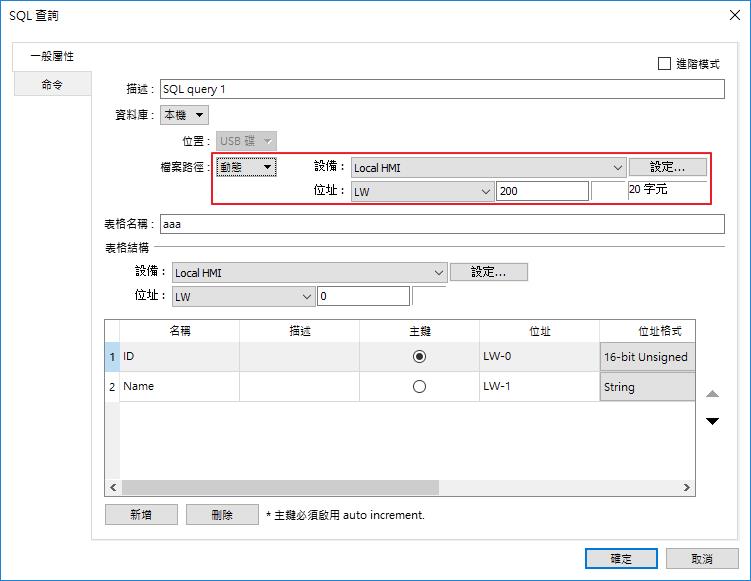Viewport: 751px width, 581px height.
Task: Enable the 進階模式 checkbox
Action: (x=665, y=64)
